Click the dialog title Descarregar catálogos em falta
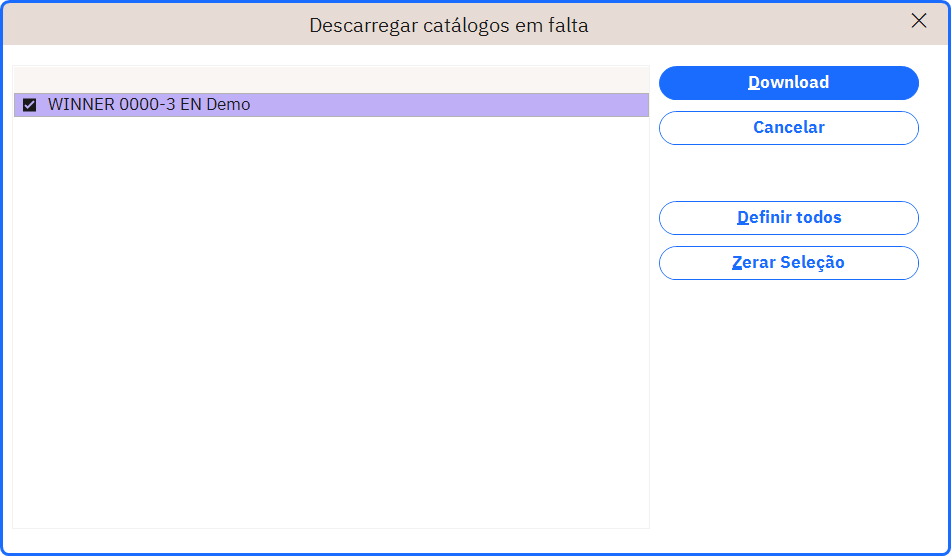 tap(449, 25)
